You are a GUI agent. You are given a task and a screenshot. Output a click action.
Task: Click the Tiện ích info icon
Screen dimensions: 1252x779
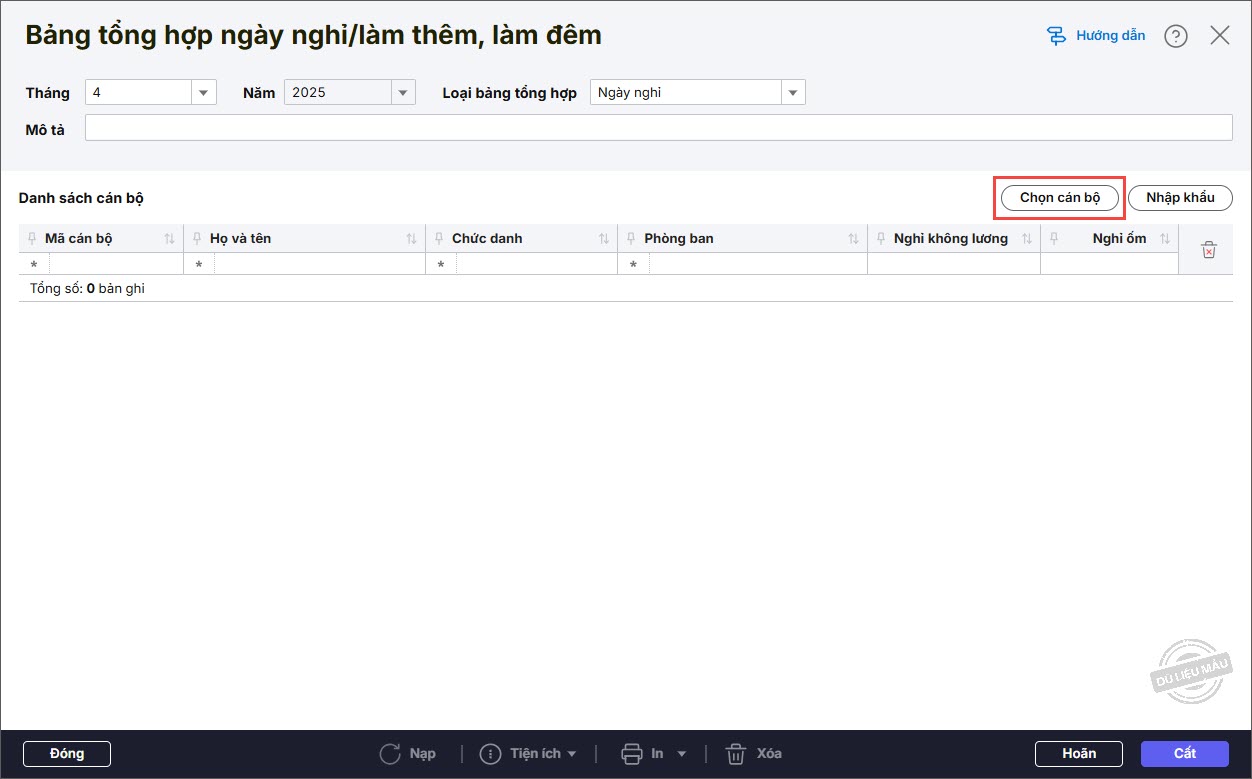[490, 754]
